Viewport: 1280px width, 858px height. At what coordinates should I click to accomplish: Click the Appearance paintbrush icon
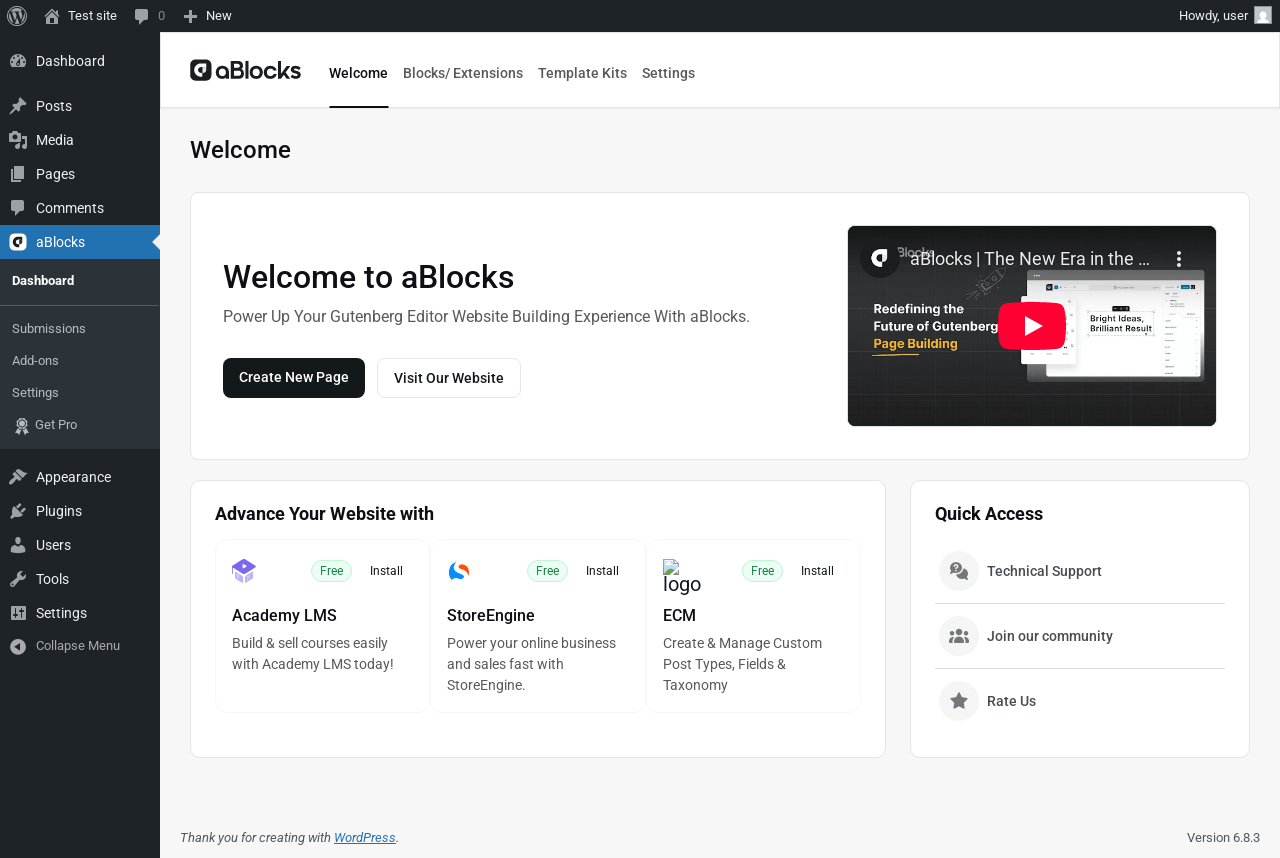pos(18,477)
